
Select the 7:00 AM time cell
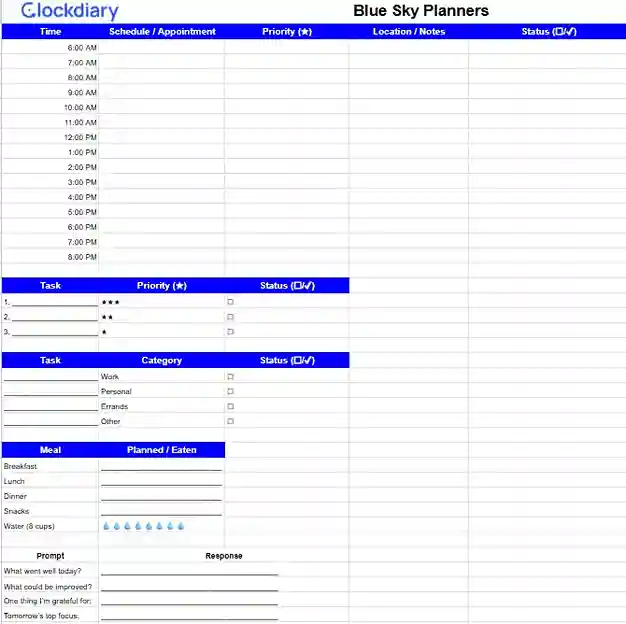(50, 63)
